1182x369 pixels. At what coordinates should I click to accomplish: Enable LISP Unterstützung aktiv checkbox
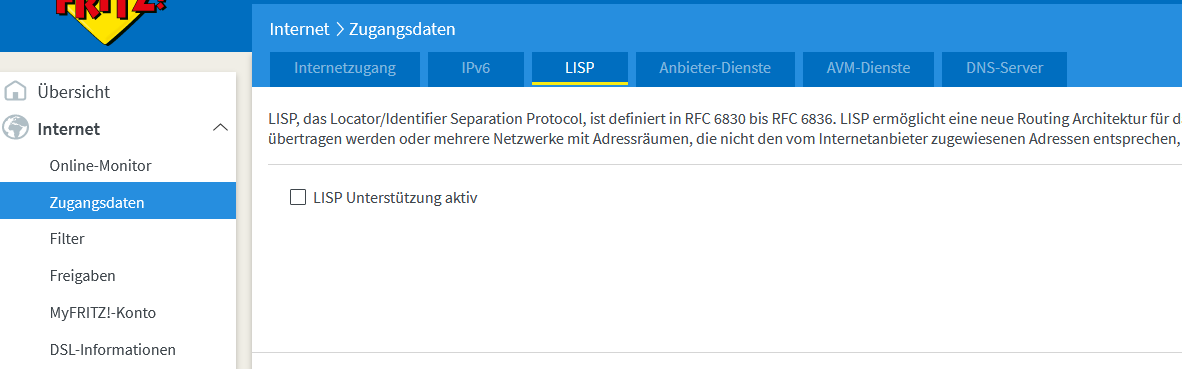(298, 198)
